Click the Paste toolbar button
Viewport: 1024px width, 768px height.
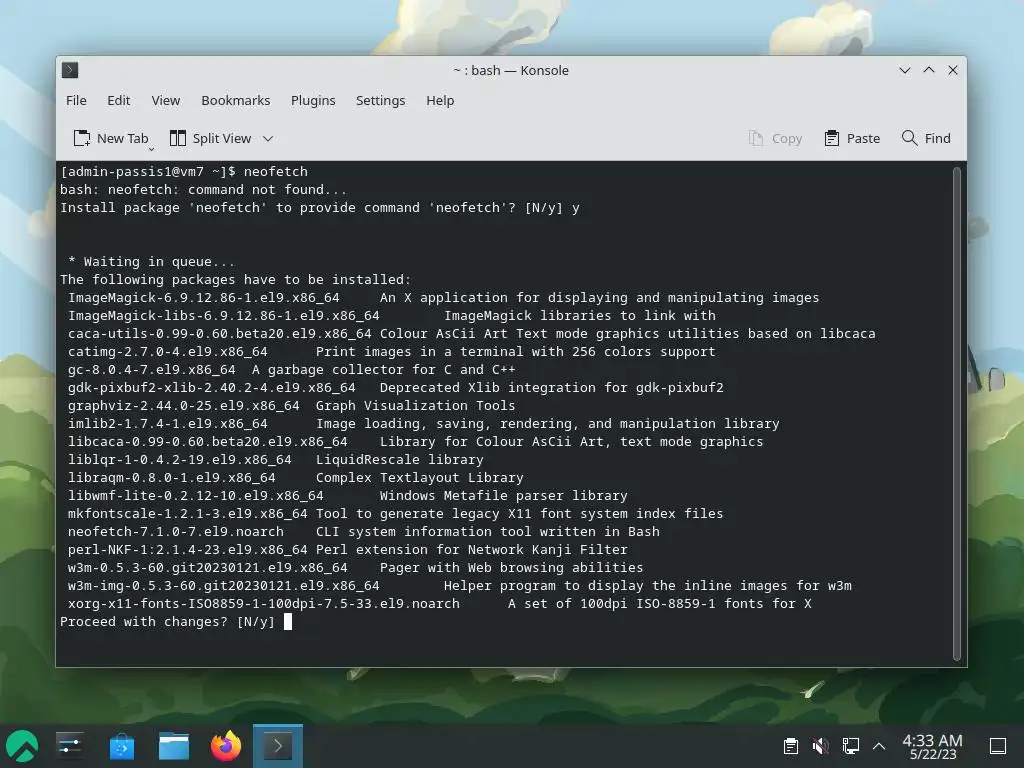852,138
